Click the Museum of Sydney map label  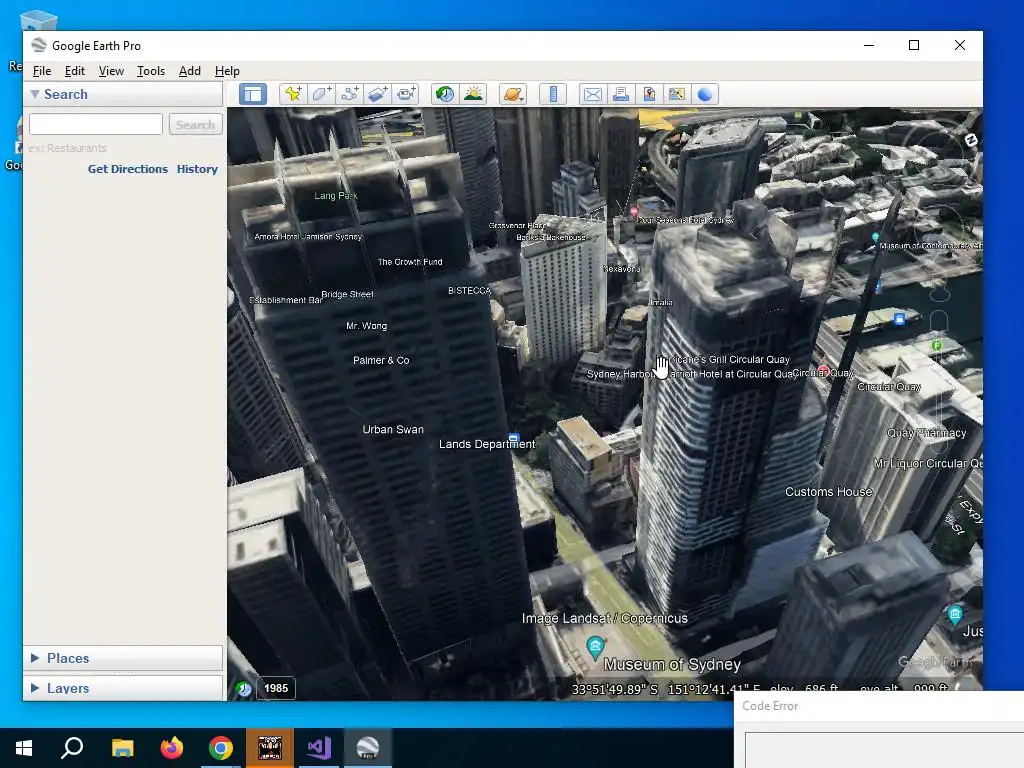tap(672, 664)
